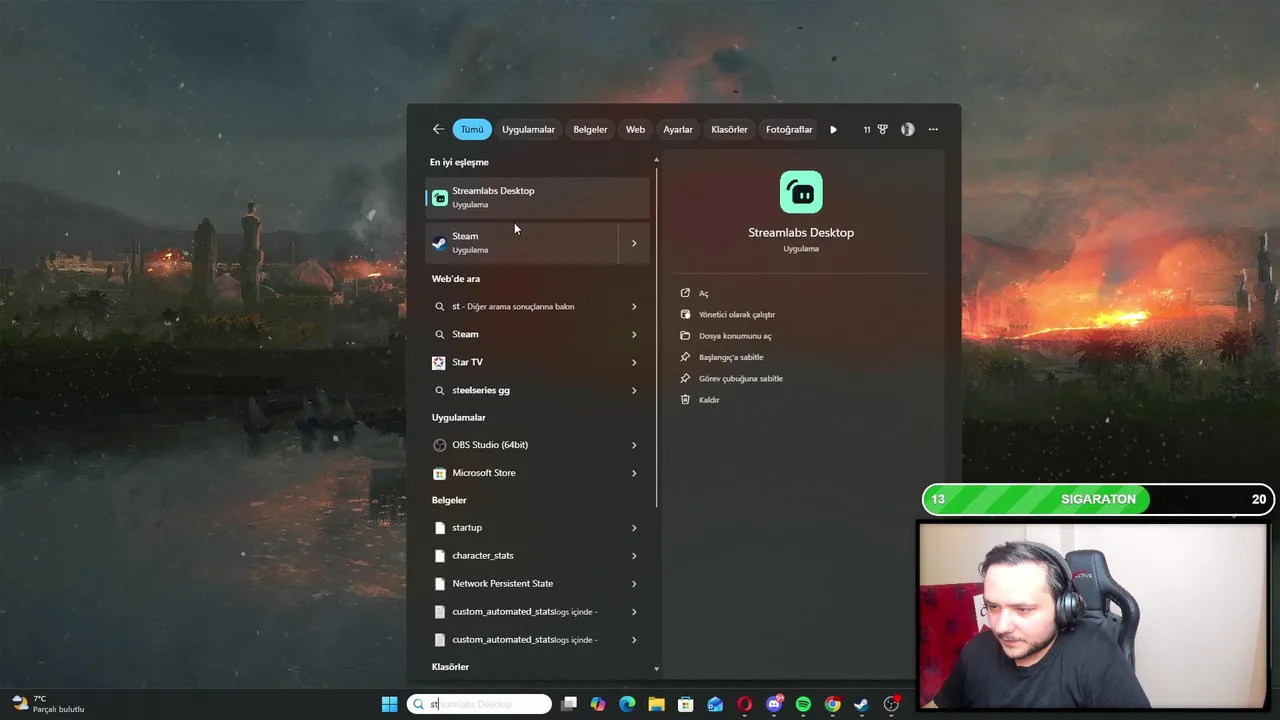Click the Network Persistent State file icon
This screenshot has width=1280, height=720.
(x=440, y=583)
